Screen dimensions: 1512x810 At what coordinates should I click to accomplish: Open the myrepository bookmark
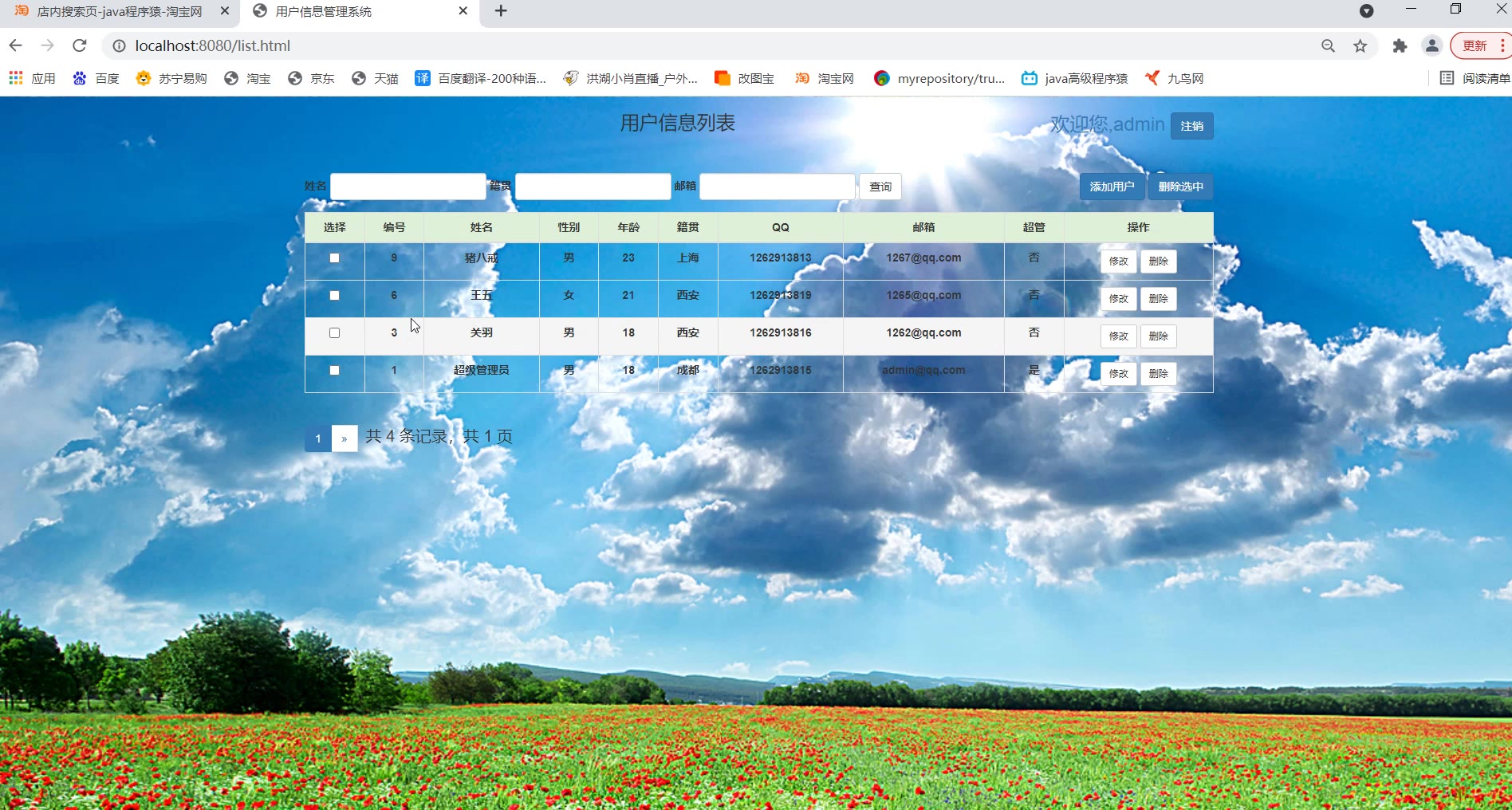pyautogui.click(x=939, y=78)
